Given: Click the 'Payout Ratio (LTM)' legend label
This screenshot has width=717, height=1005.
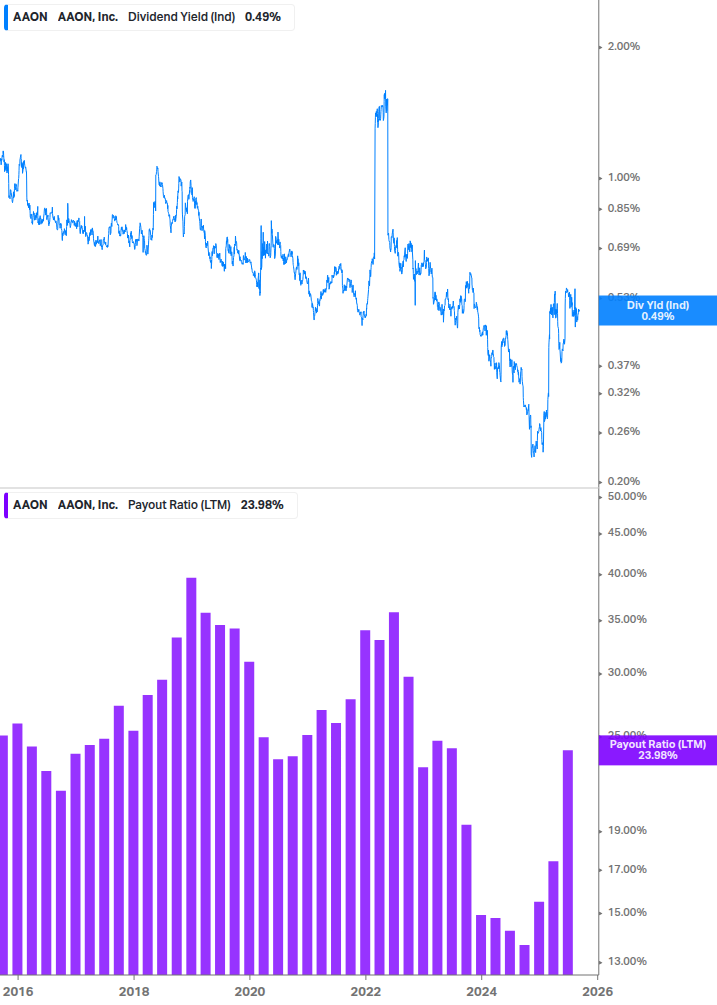Looking at the screenshot, I should tap(179, 505).
